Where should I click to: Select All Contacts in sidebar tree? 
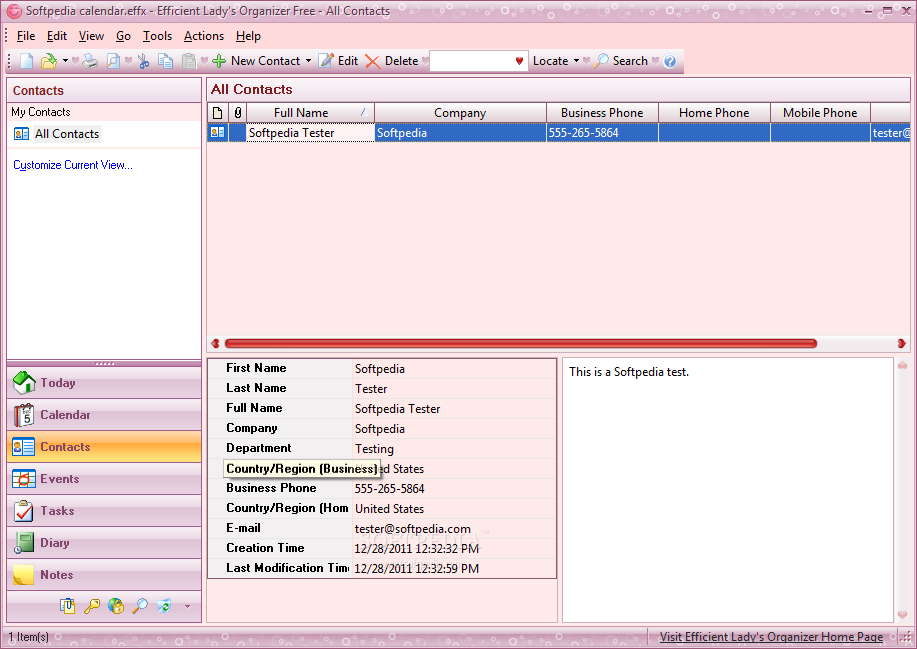tap(67, 134)
